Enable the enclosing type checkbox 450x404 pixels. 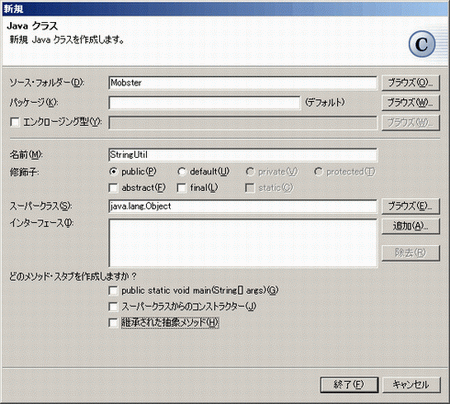click(x=15, y=122)
